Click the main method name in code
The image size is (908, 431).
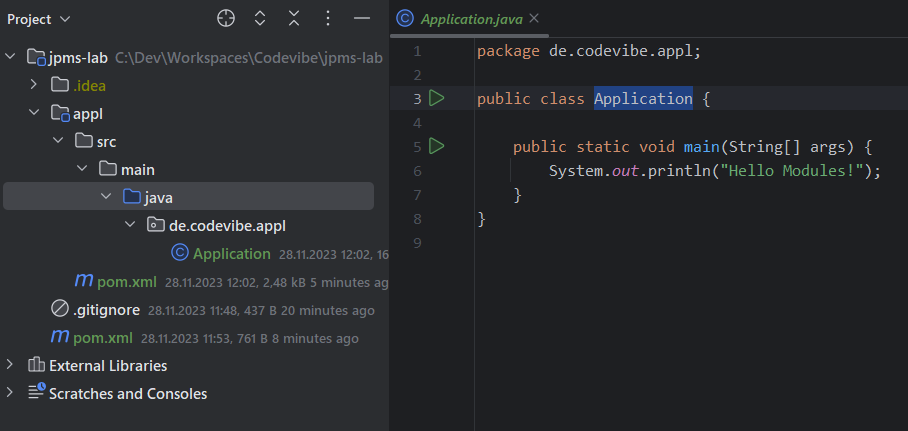point(701,147)
